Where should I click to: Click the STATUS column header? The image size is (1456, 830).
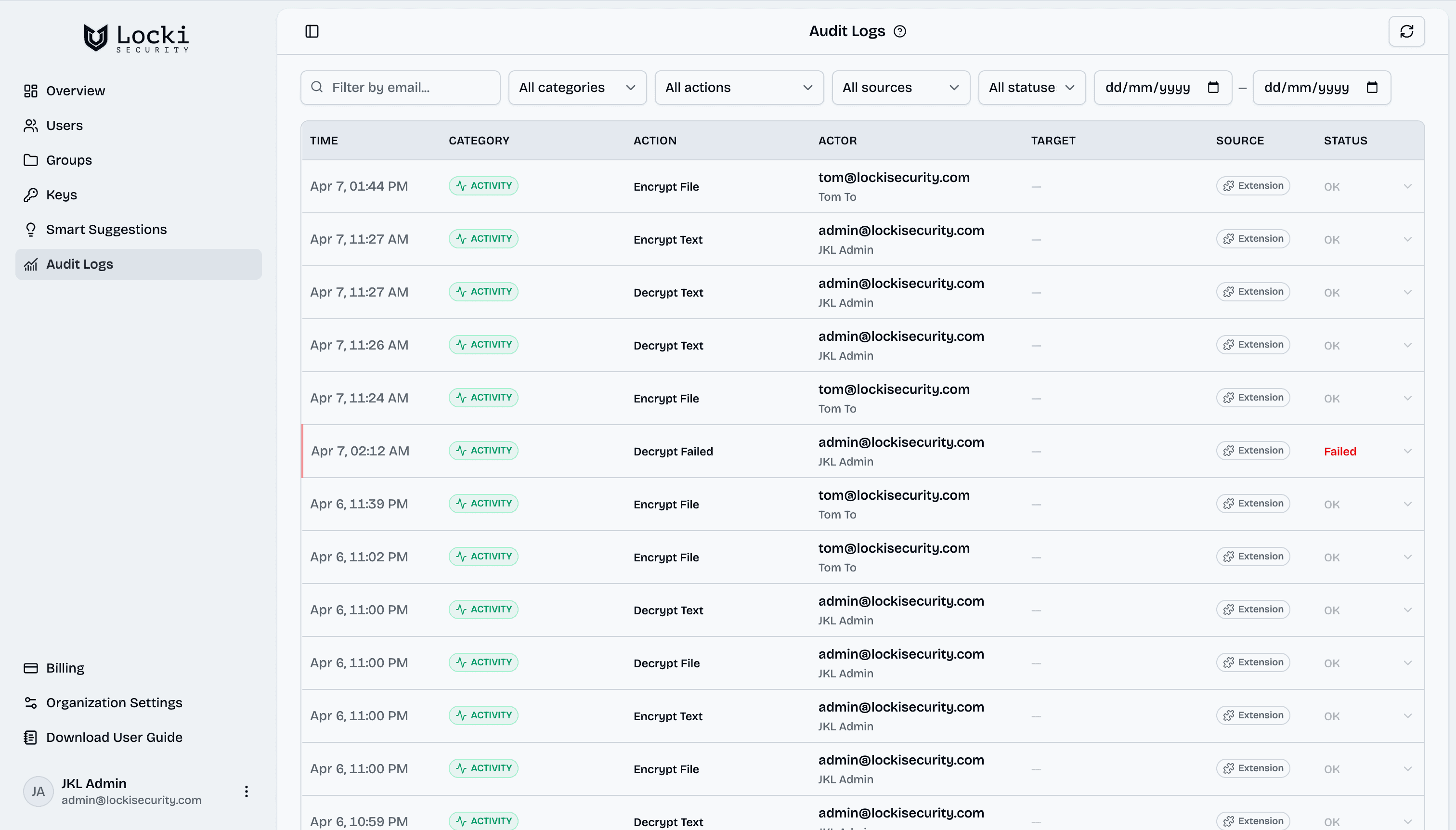coord(1345,141)
